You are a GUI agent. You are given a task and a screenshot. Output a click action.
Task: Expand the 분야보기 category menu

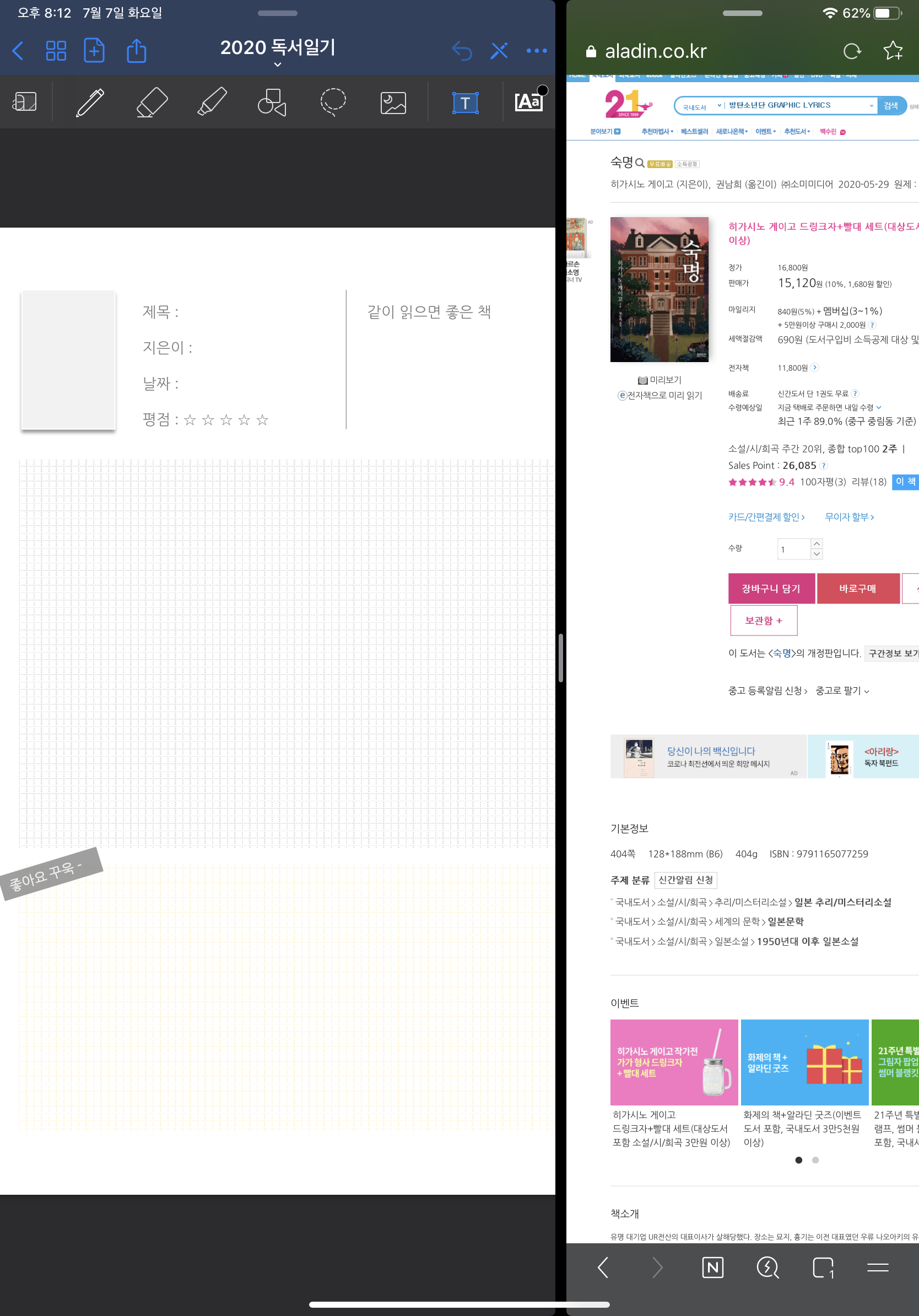(605, 132)
